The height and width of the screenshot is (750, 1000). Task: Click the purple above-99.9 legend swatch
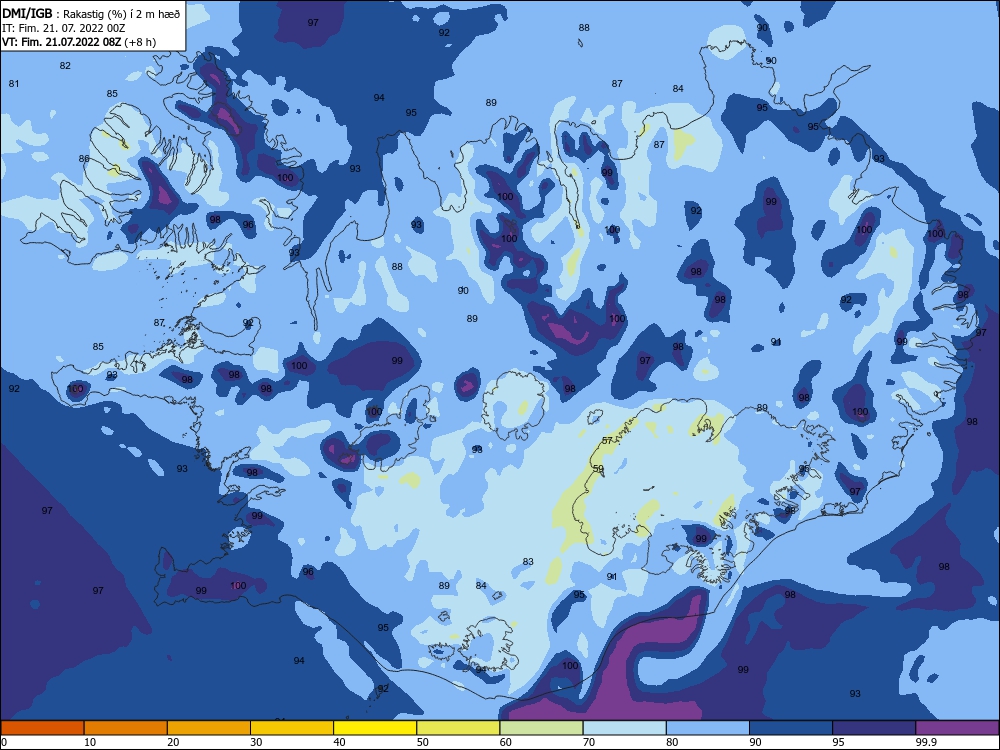[x=957, y=728]
